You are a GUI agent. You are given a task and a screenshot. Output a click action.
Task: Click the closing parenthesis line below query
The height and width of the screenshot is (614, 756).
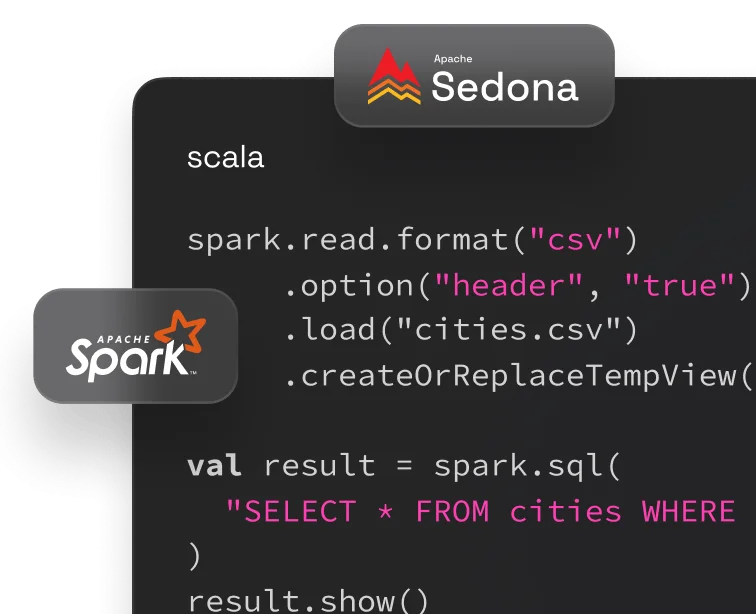pyautogui.click(x=194, y=555)
